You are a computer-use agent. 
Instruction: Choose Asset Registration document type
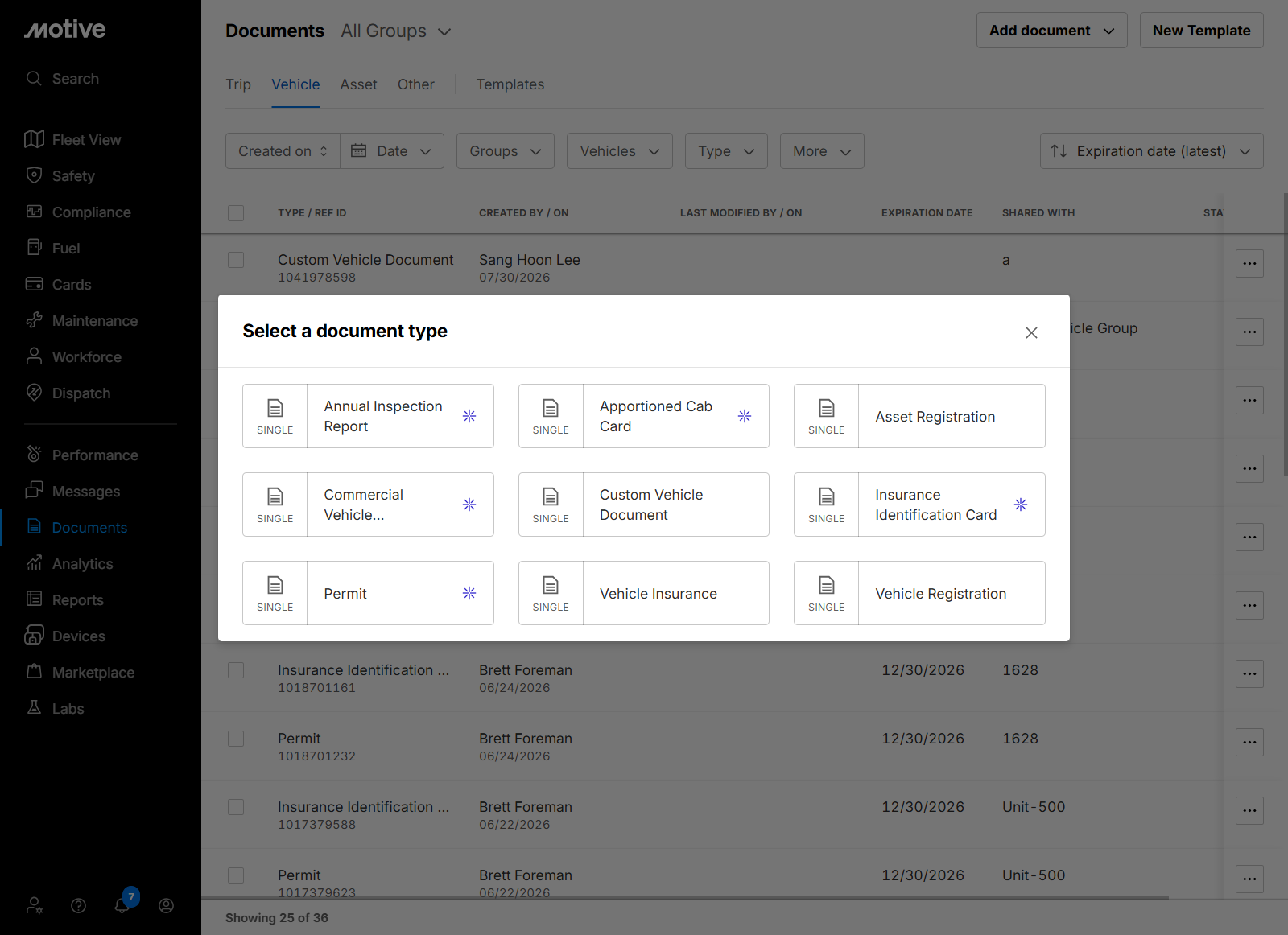(x=919, y=416)
